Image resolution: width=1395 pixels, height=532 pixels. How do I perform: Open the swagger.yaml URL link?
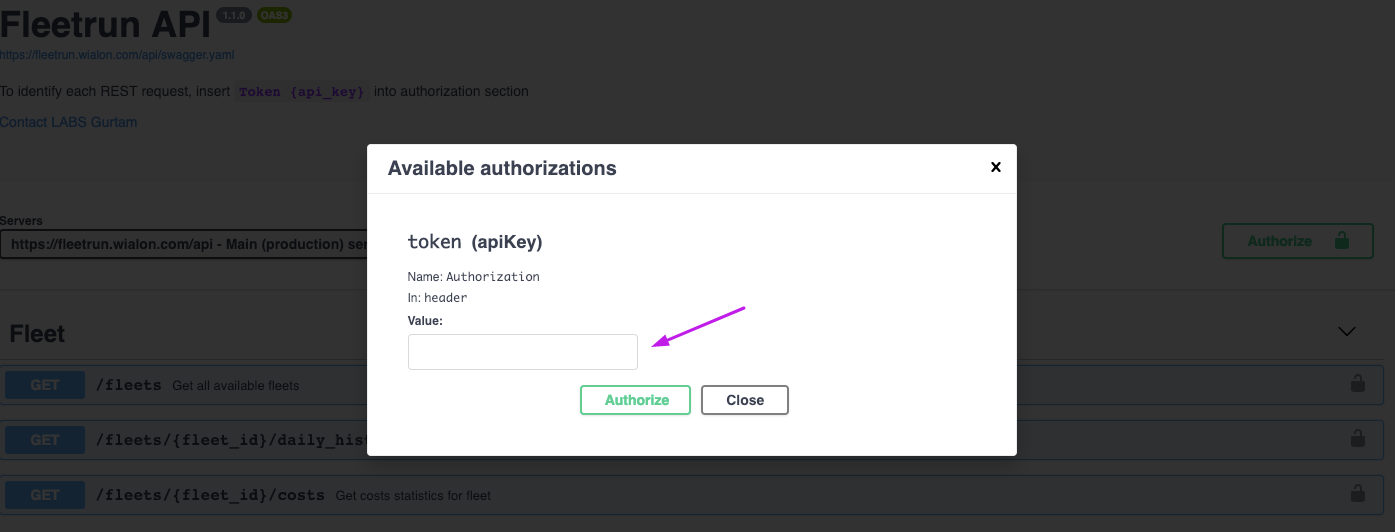pos(117,55)
